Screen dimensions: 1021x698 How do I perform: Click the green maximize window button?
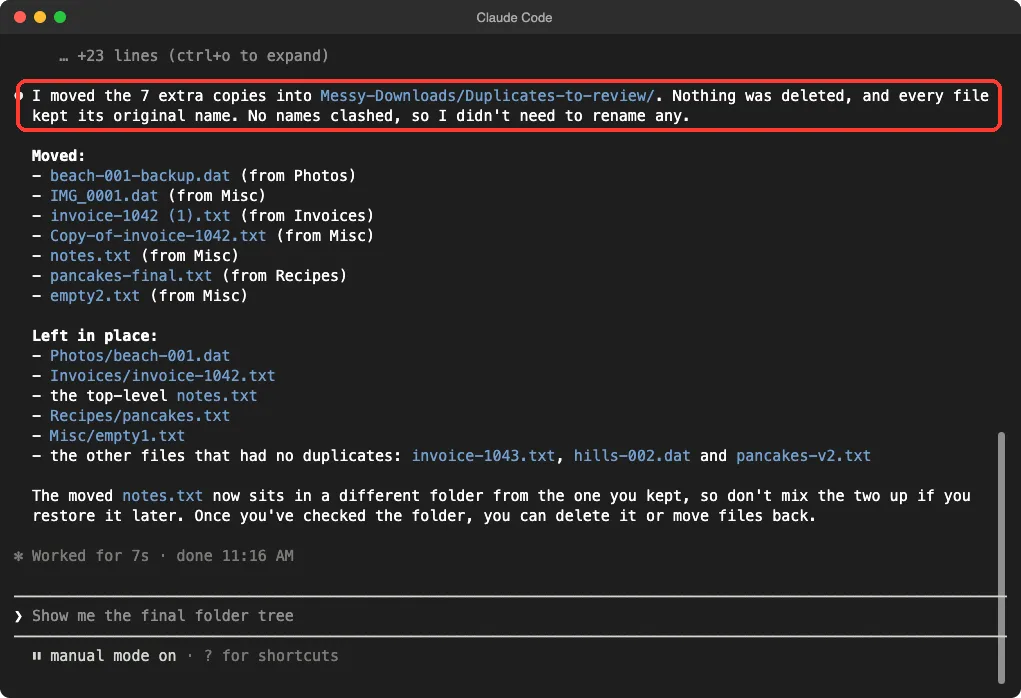coord(60,17)
